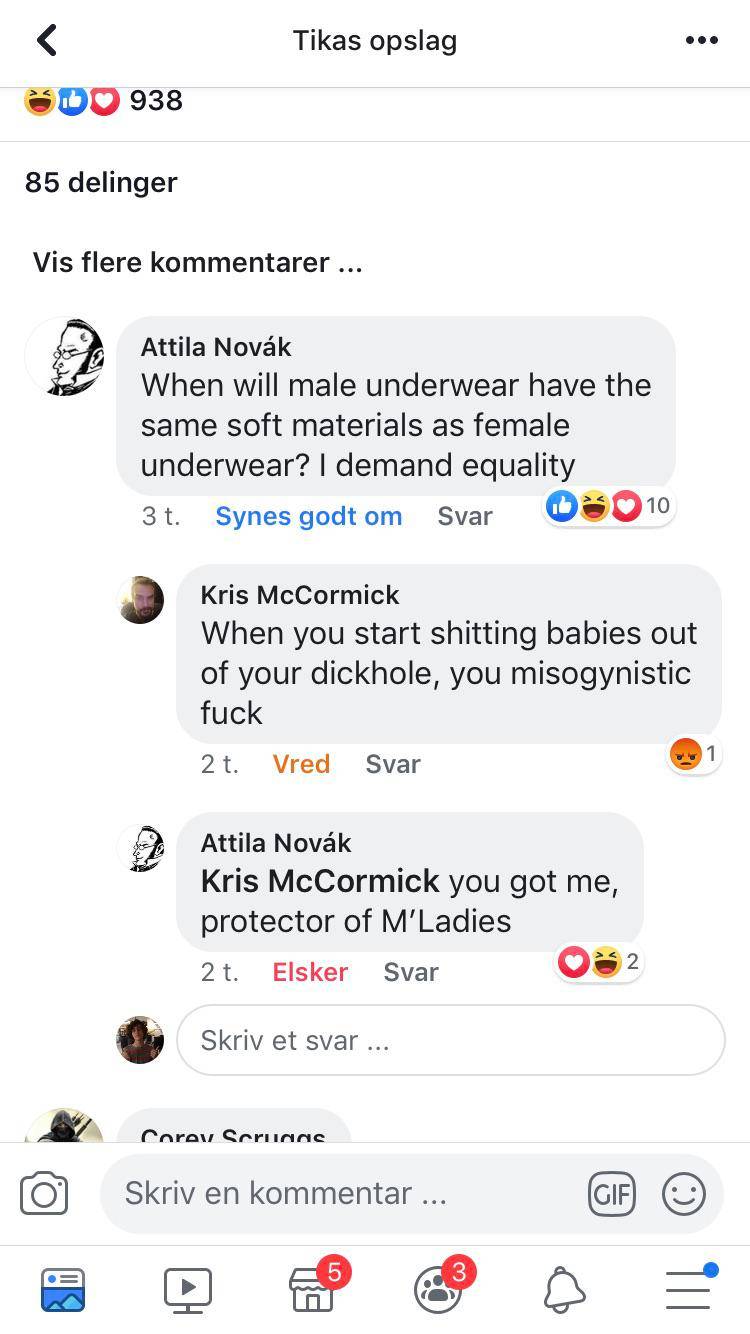Open the three-dot options menu
The image size is (750, 1334).
(x=701, y=41)
